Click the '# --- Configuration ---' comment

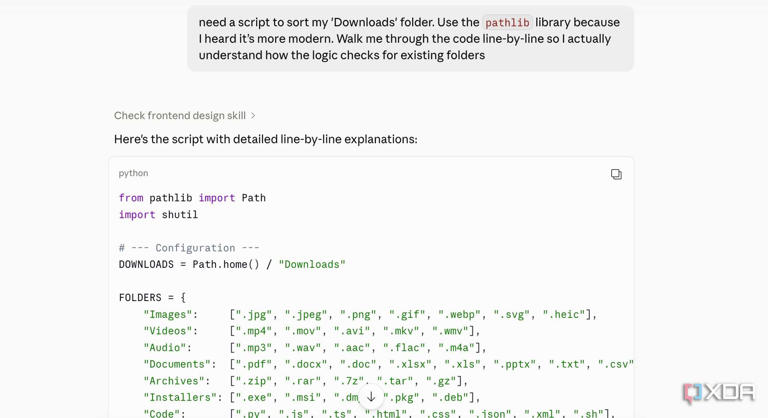point(189,248)
